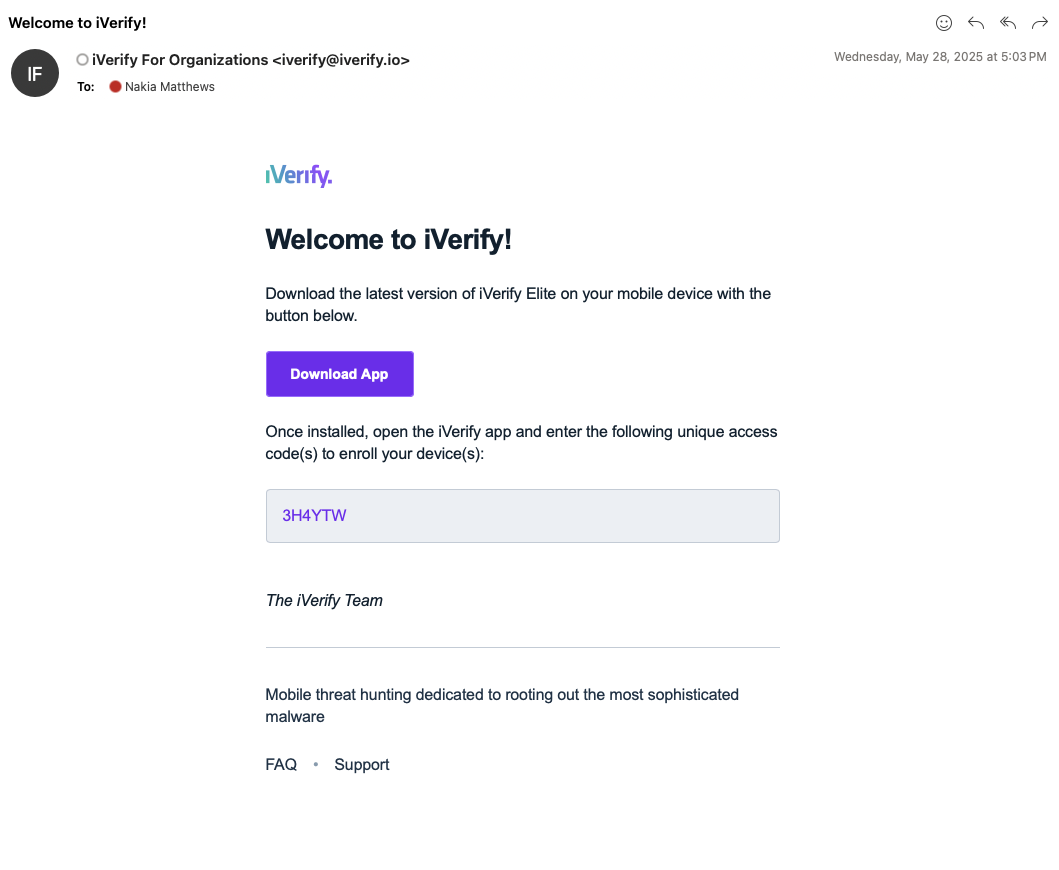Click the access code 3H4YTW box
Screen dimensions: 1059x870
pos(522,516)
